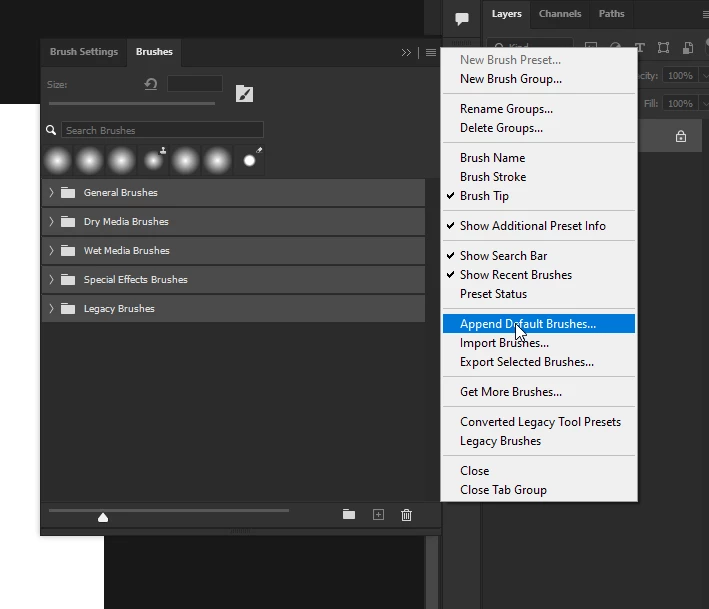Select the first recent brush thumbnail
The width and height of the screenshot is (709, 609).
click(57, 161)
